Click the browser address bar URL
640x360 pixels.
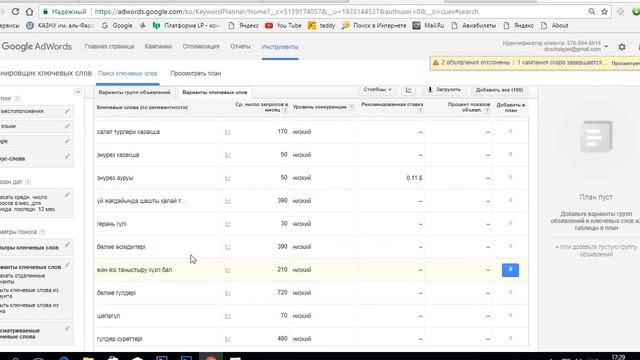[x=286, y=11]
